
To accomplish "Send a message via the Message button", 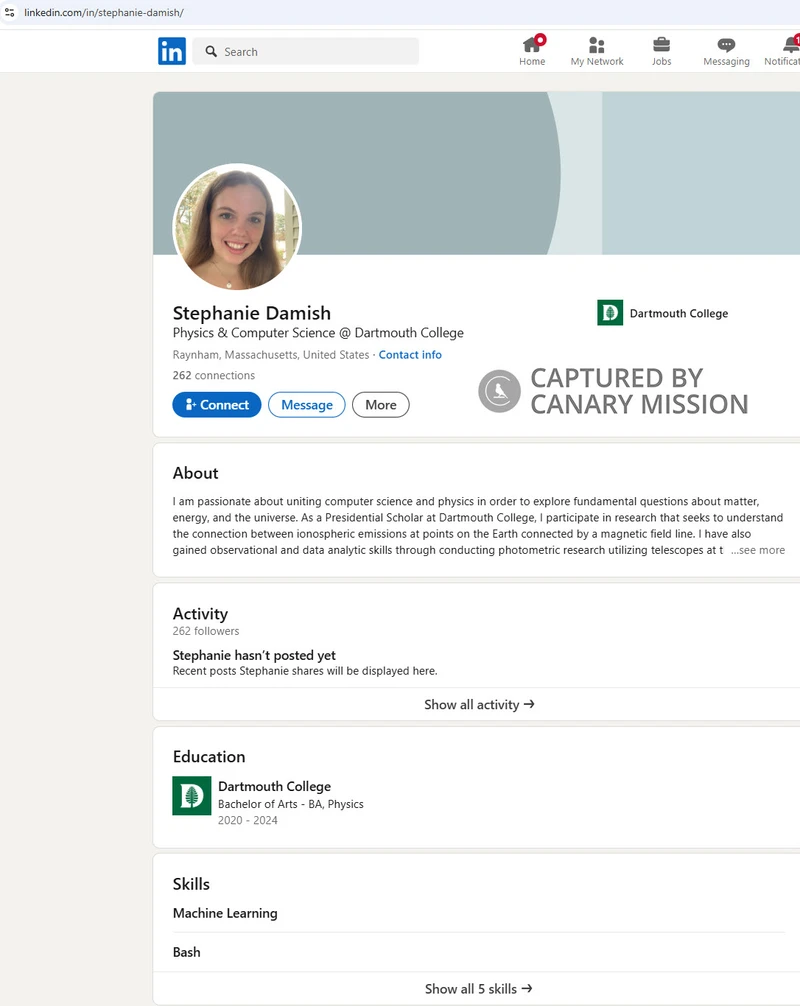I will (307, 405).
